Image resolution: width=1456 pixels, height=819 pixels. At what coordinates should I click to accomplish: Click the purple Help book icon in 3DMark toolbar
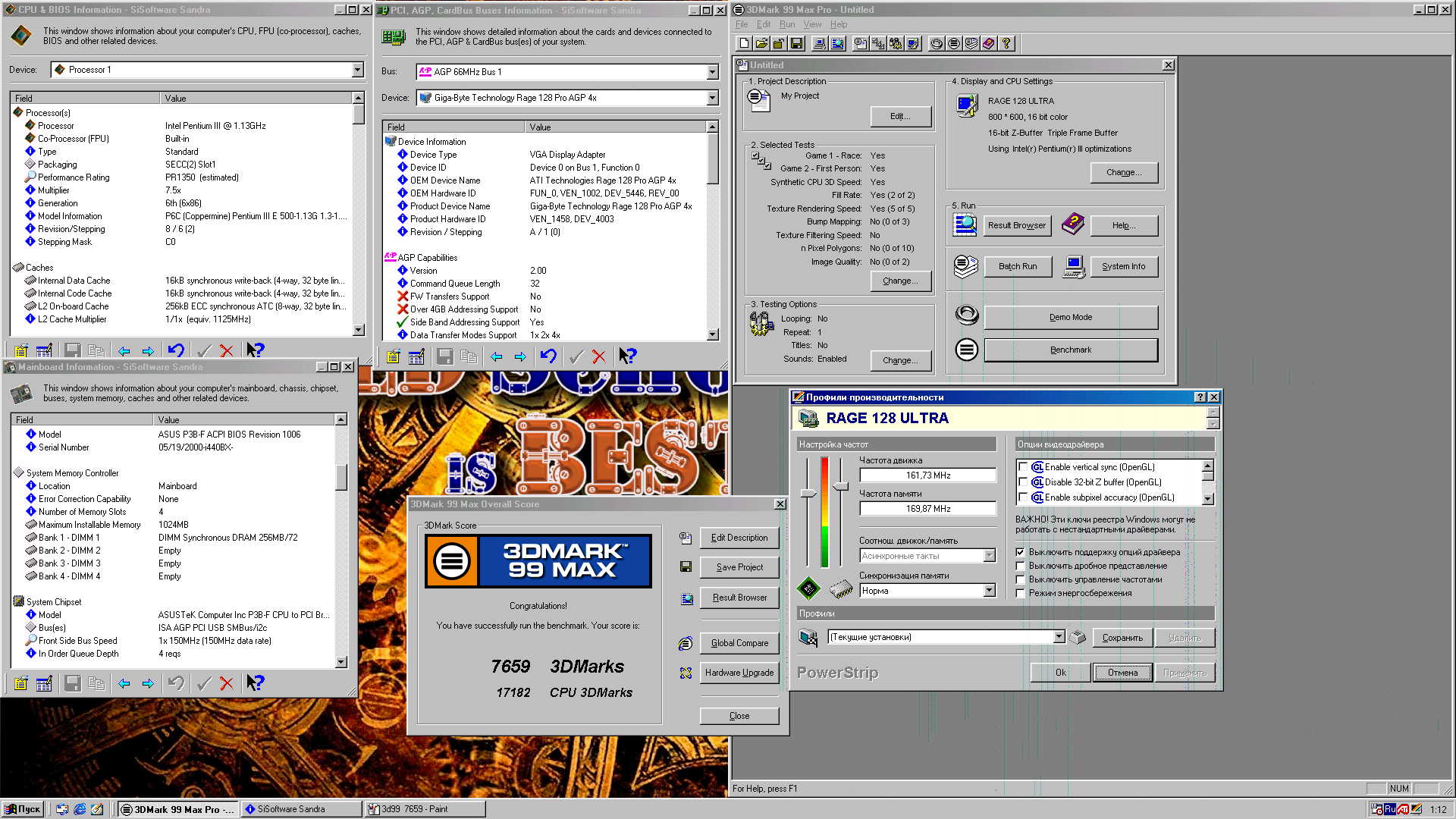989,43
